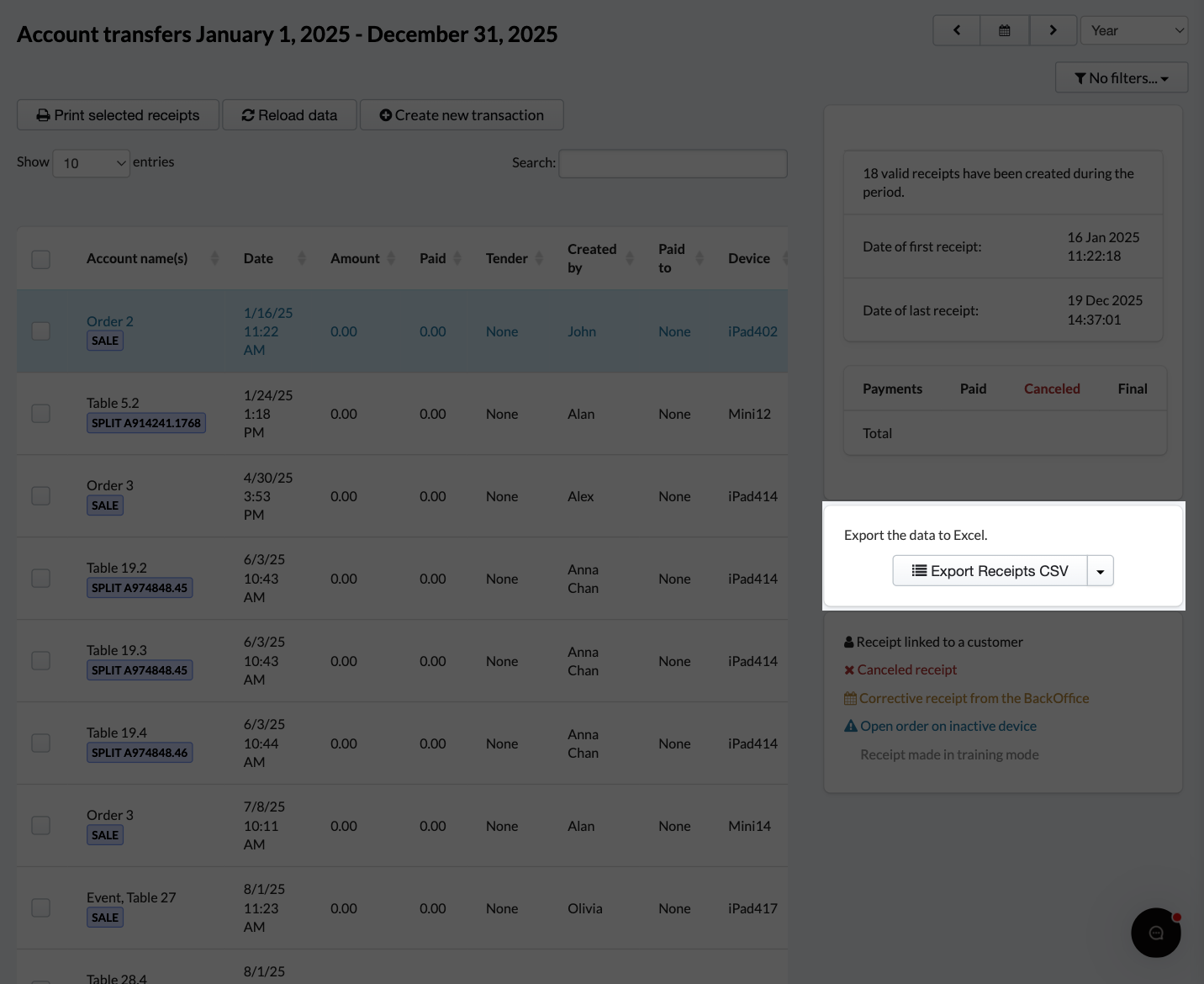Expand the No filters dropdown

1122,77
